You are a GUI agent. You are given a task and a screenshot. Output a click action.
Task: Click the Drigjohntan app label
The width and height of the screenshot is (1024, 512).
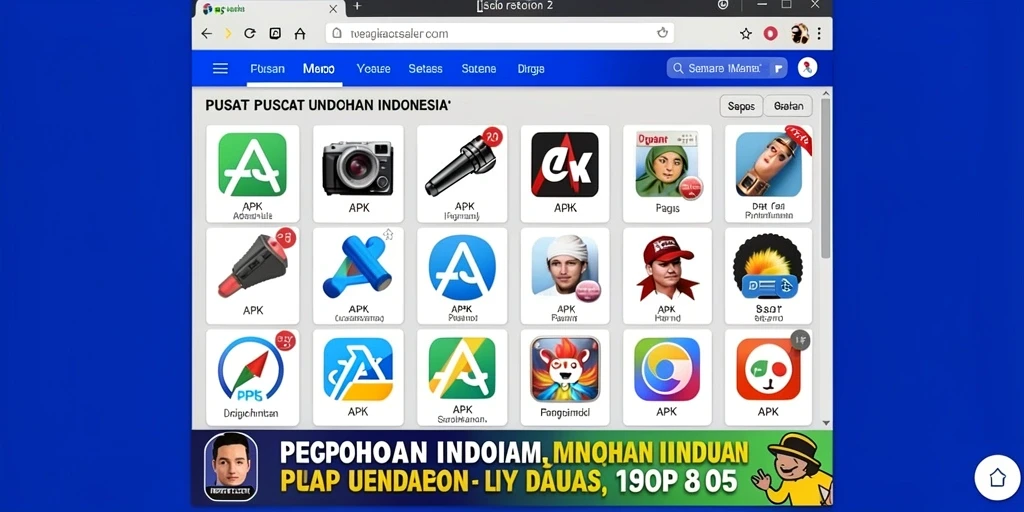click(251, 413)
